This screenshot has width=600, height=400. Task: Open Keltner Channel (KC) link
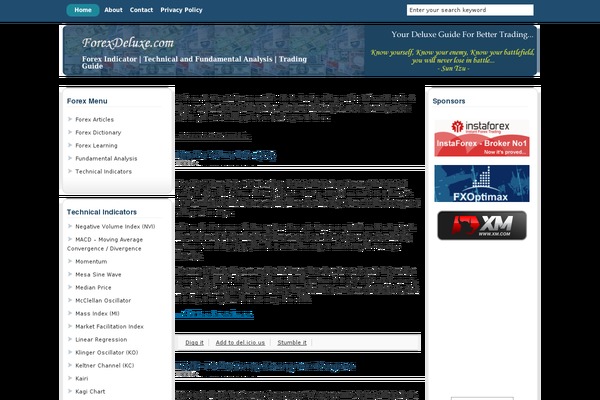click(105, 366)
